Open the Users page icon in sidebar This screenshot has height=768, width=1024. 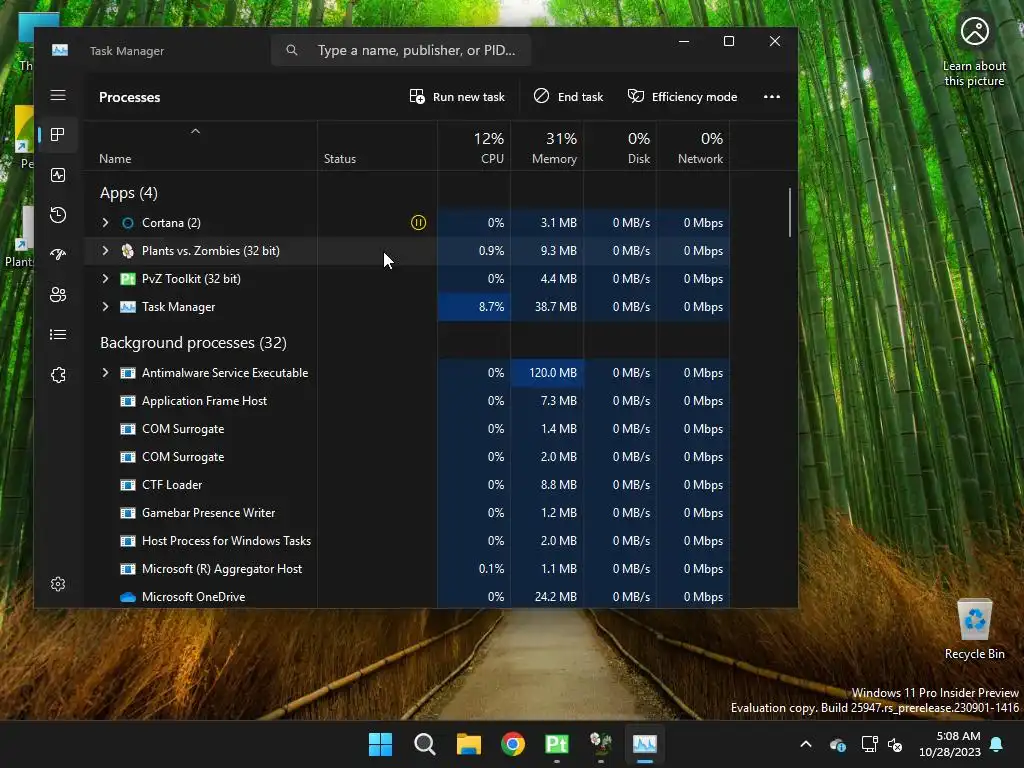tap(58, 295)
